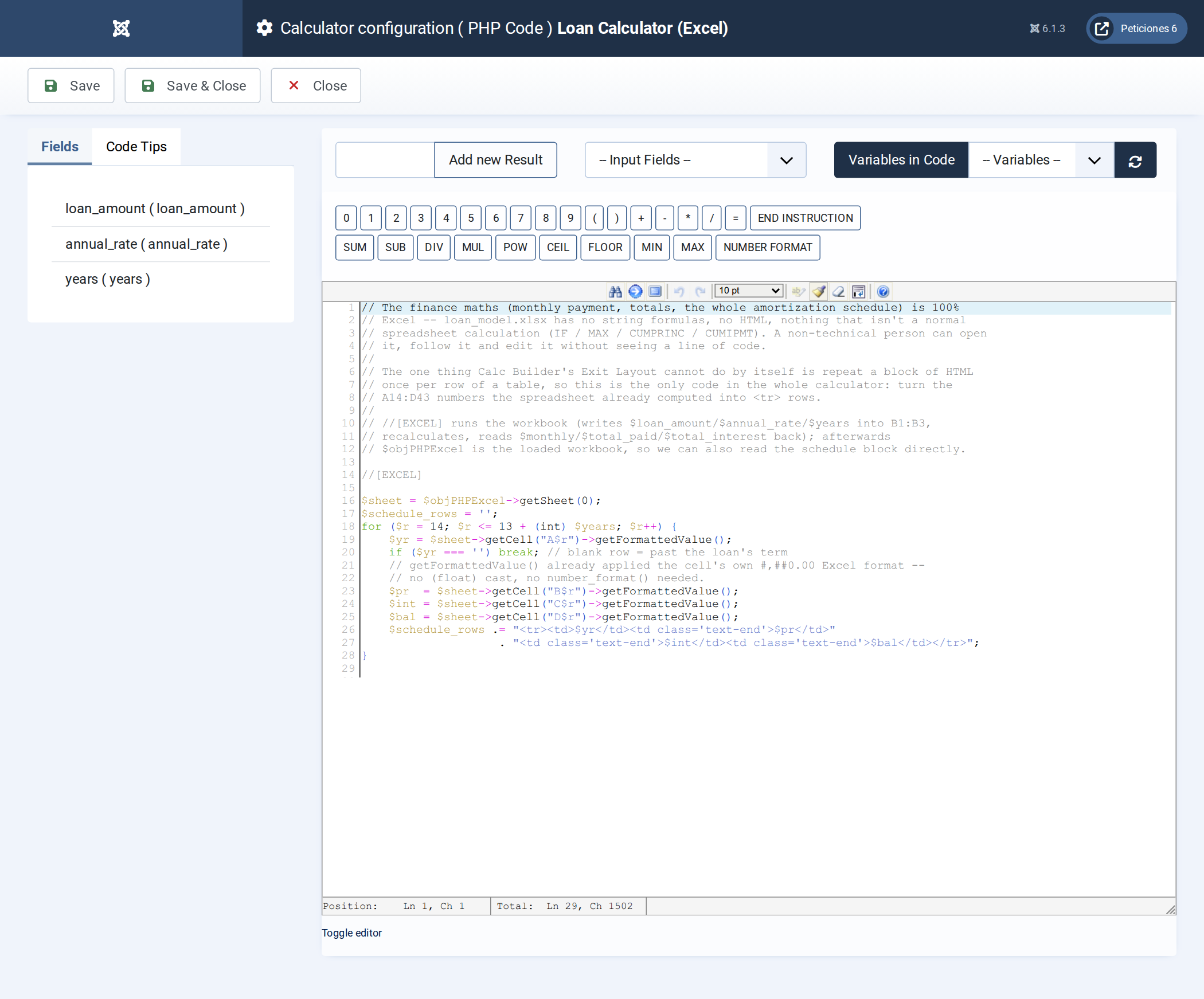The image size is (1204, 999).
Task: Click the go-to-line arrow icon
Action: click(635, 291)
